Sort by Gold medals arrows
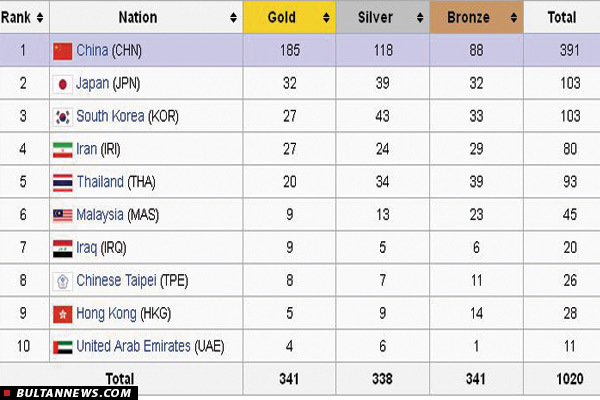 tap(326, 17)
